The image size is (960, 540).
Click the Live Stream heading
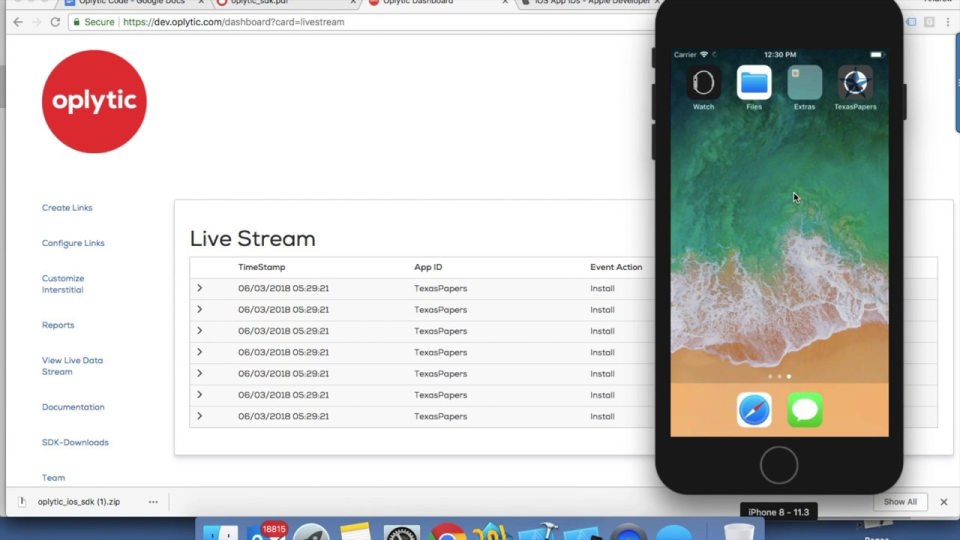(252, 239)
